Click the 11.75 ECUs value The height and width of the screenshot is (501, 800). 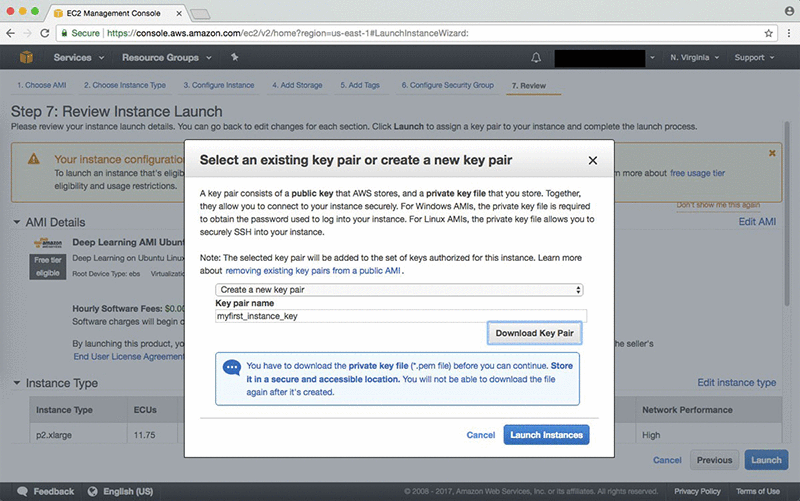(144, 435)
